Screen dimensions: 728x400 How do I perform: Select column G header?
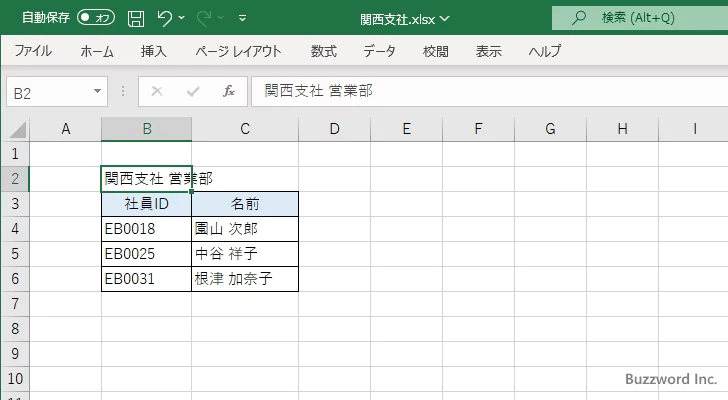point(550,129)
